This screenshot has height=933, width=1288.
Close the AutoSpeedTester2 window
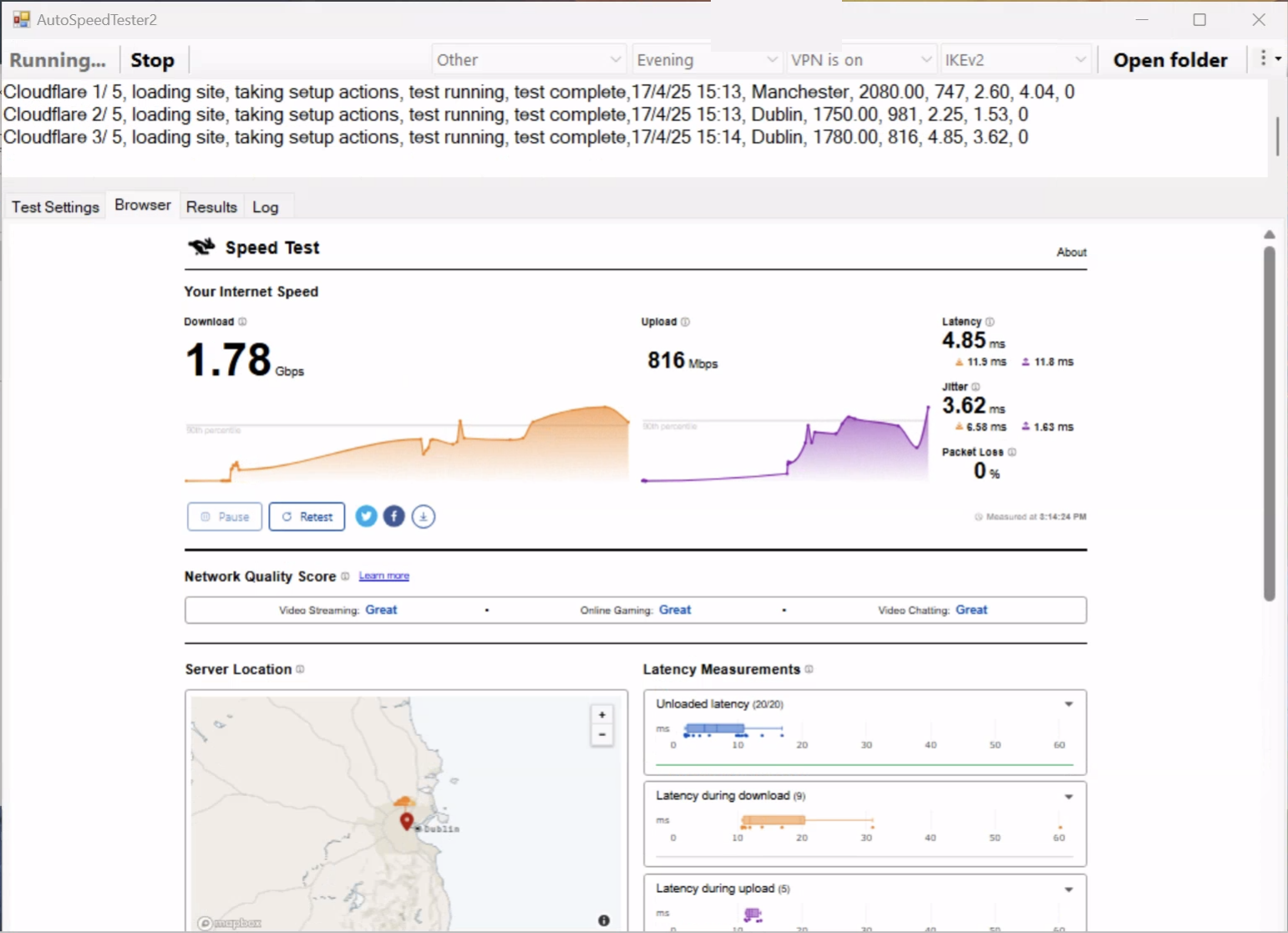(1259, 19)
